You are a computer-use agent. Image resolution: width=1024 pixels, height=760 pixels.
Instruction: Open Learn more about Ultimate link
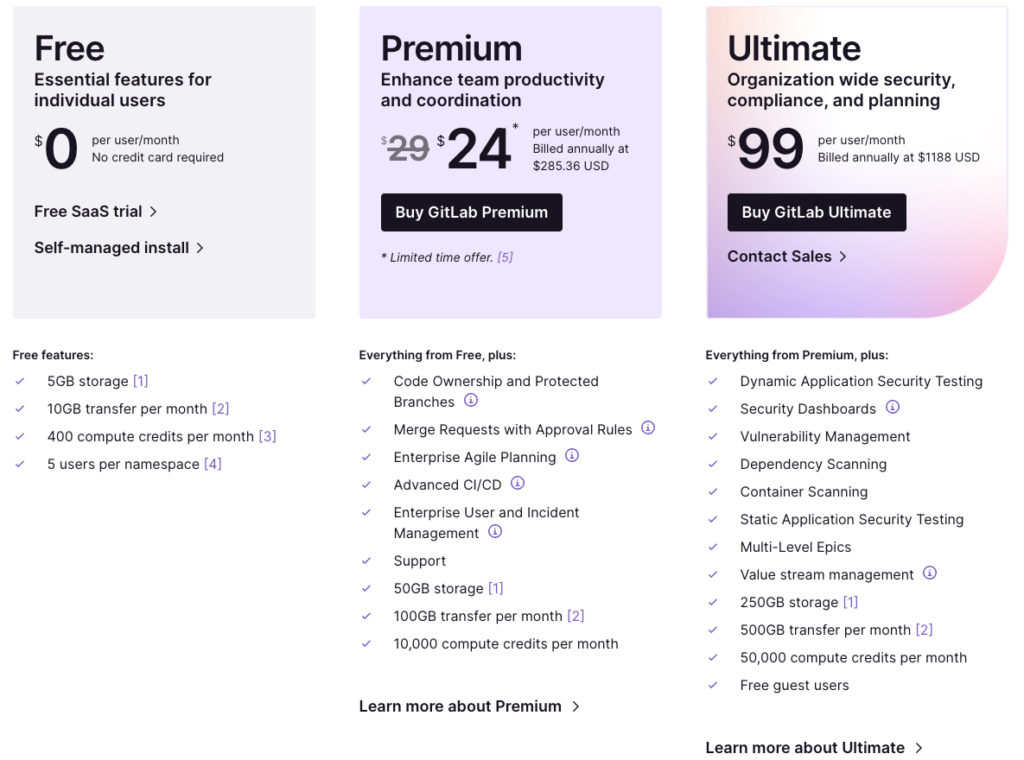pyautogui.click(x=814, y=748)
